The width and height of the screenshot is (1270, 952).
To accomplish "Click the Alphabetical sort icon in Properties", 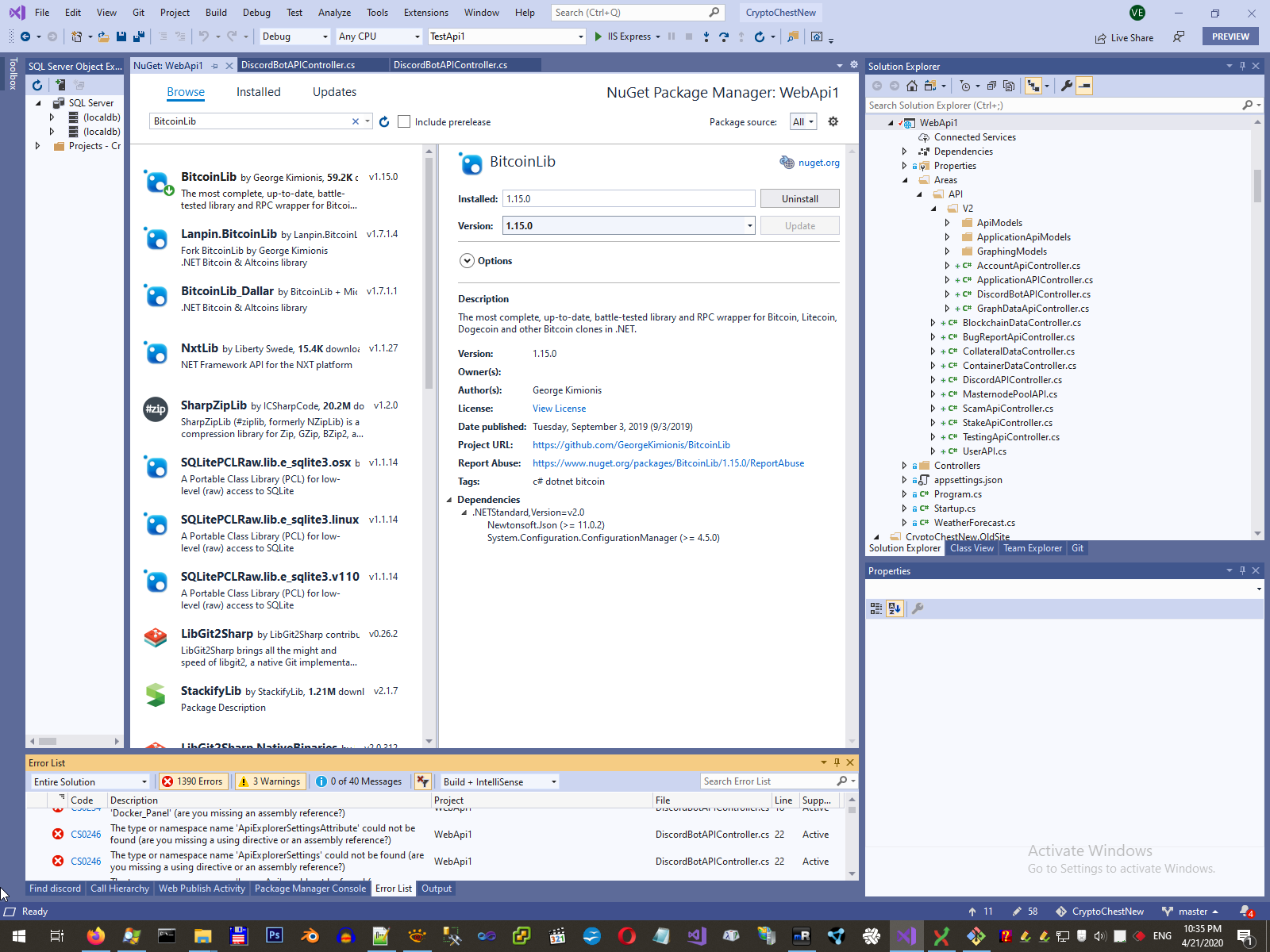I will pos(895,608).
